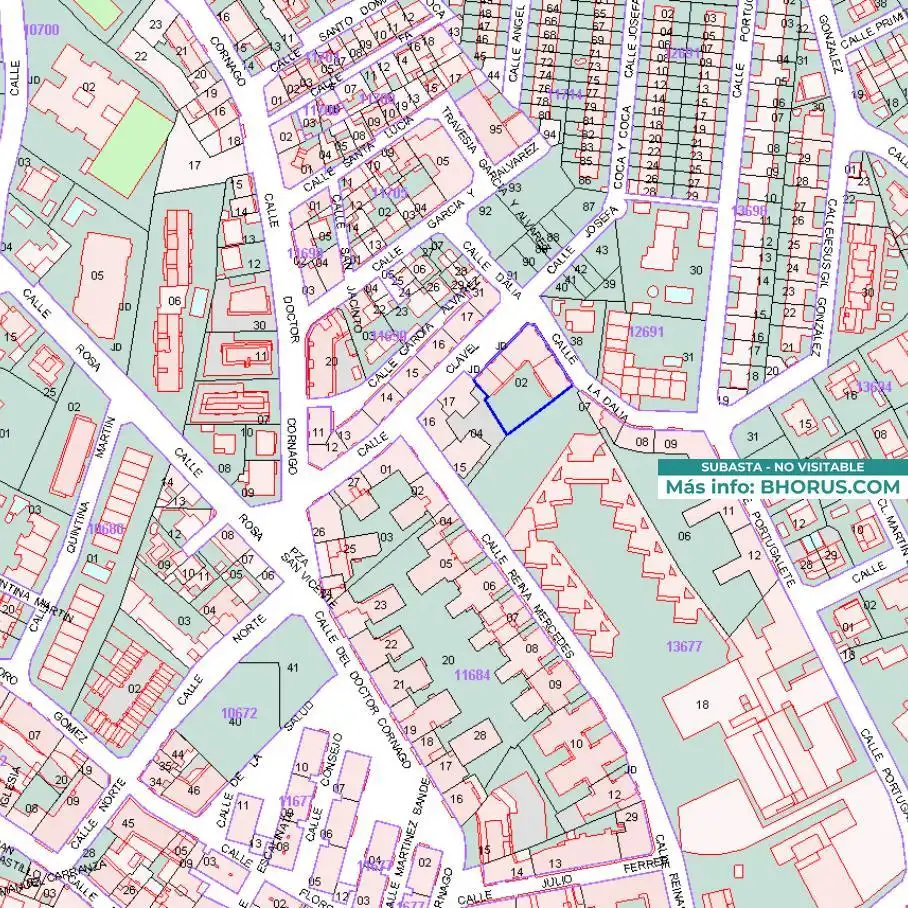Click the blue-outlined parcel labeled 02
Screen dimensions: 908x908
(524, 379)
